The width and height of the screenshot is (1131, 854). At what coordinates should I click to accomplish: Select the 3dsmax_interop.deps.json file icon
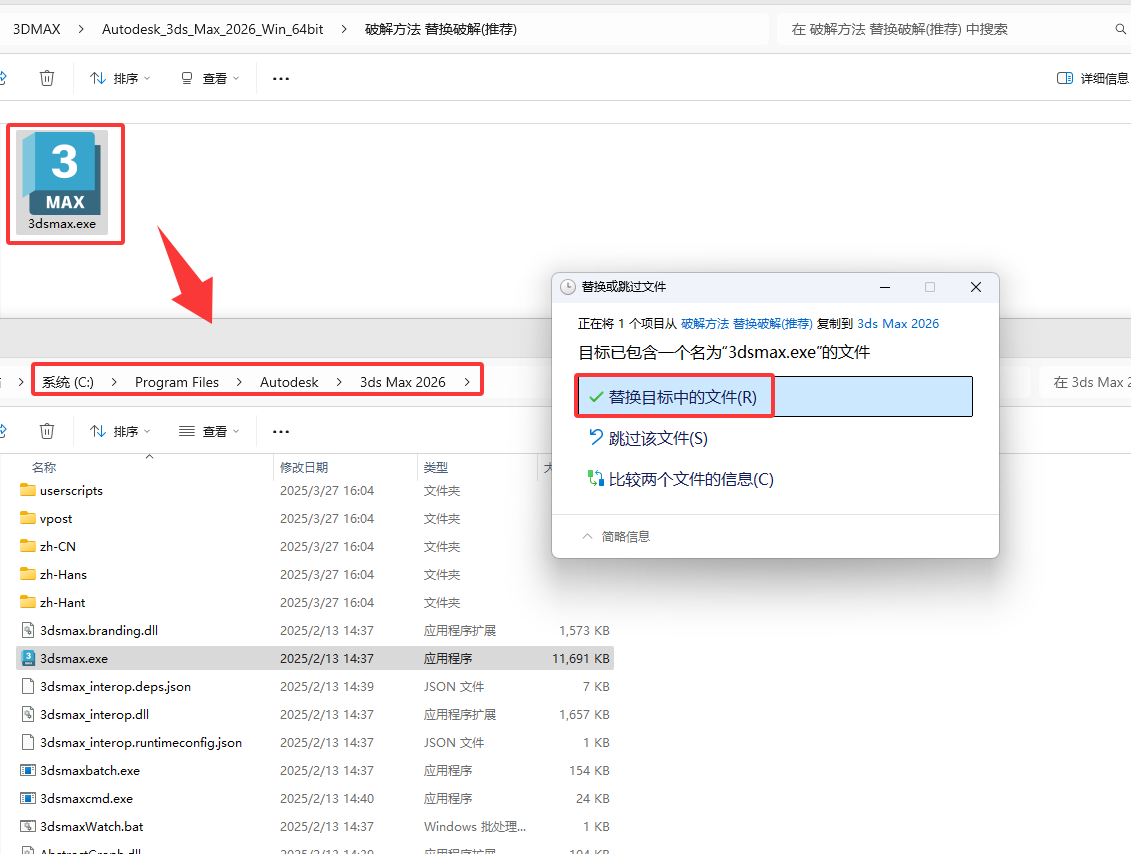pyautogui.click(x=28, y=686)
